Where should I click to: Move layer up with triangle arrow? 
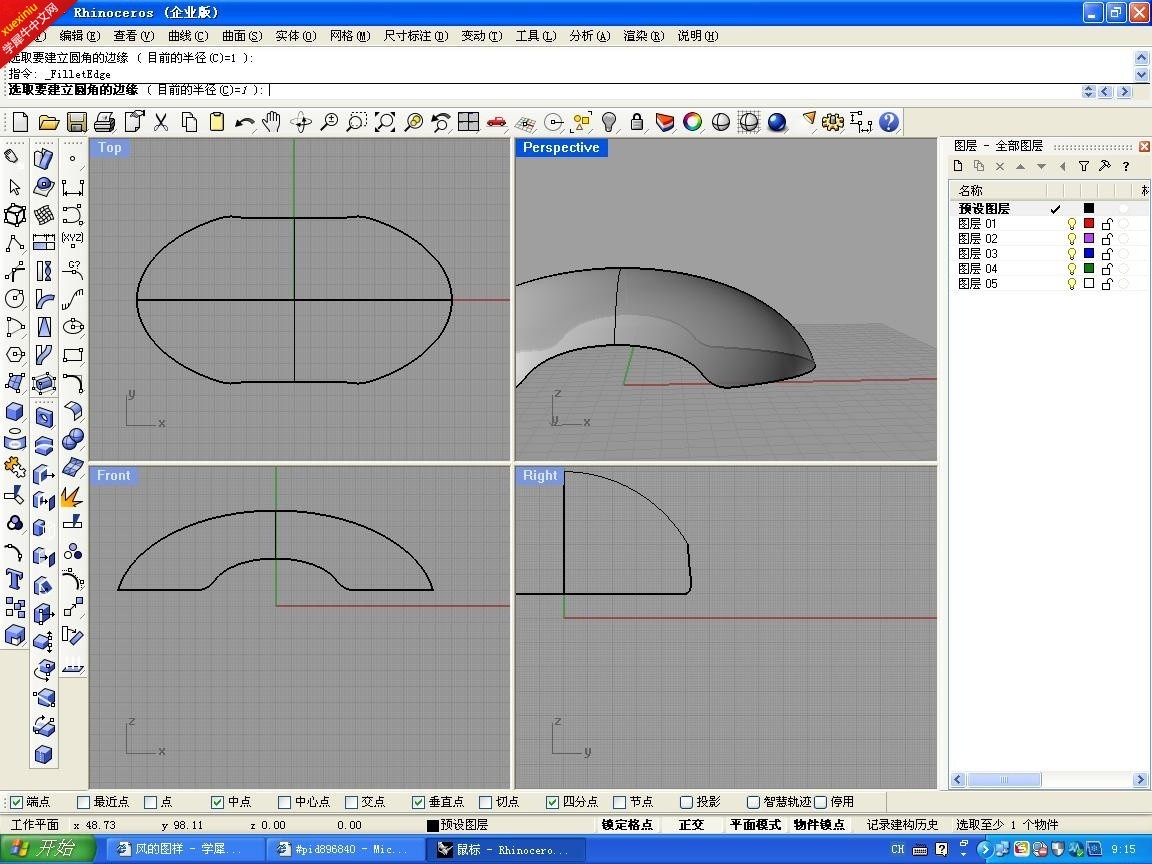pos(1020,167)
